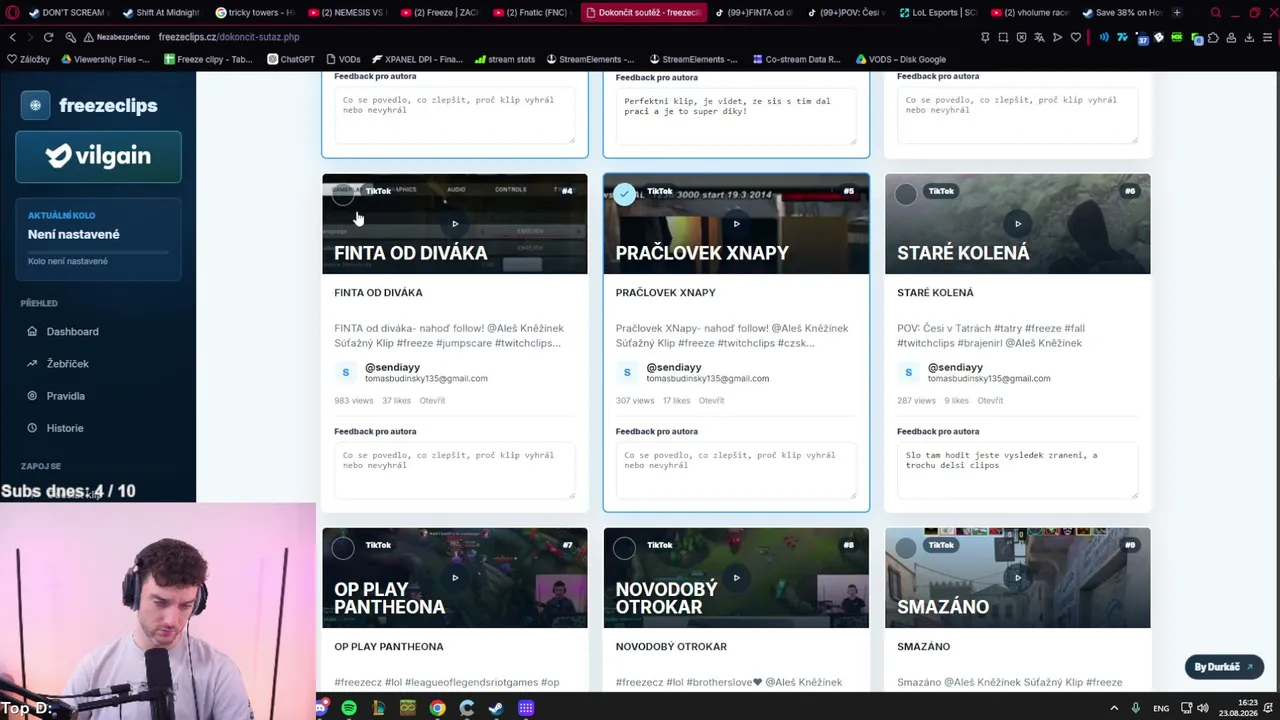The height and width of the screenshot is (720, 1280).
Task: Edit the feedback text under STARÉ KOLENÁ
Action: 1017,470
